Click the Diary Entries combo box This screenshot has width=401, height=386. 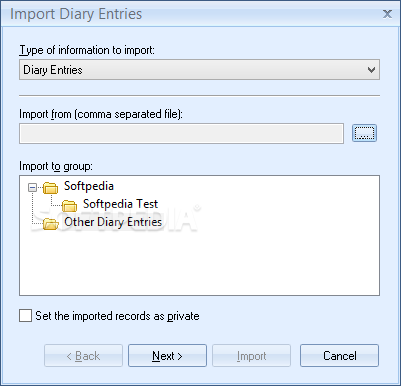click(199, 70)
